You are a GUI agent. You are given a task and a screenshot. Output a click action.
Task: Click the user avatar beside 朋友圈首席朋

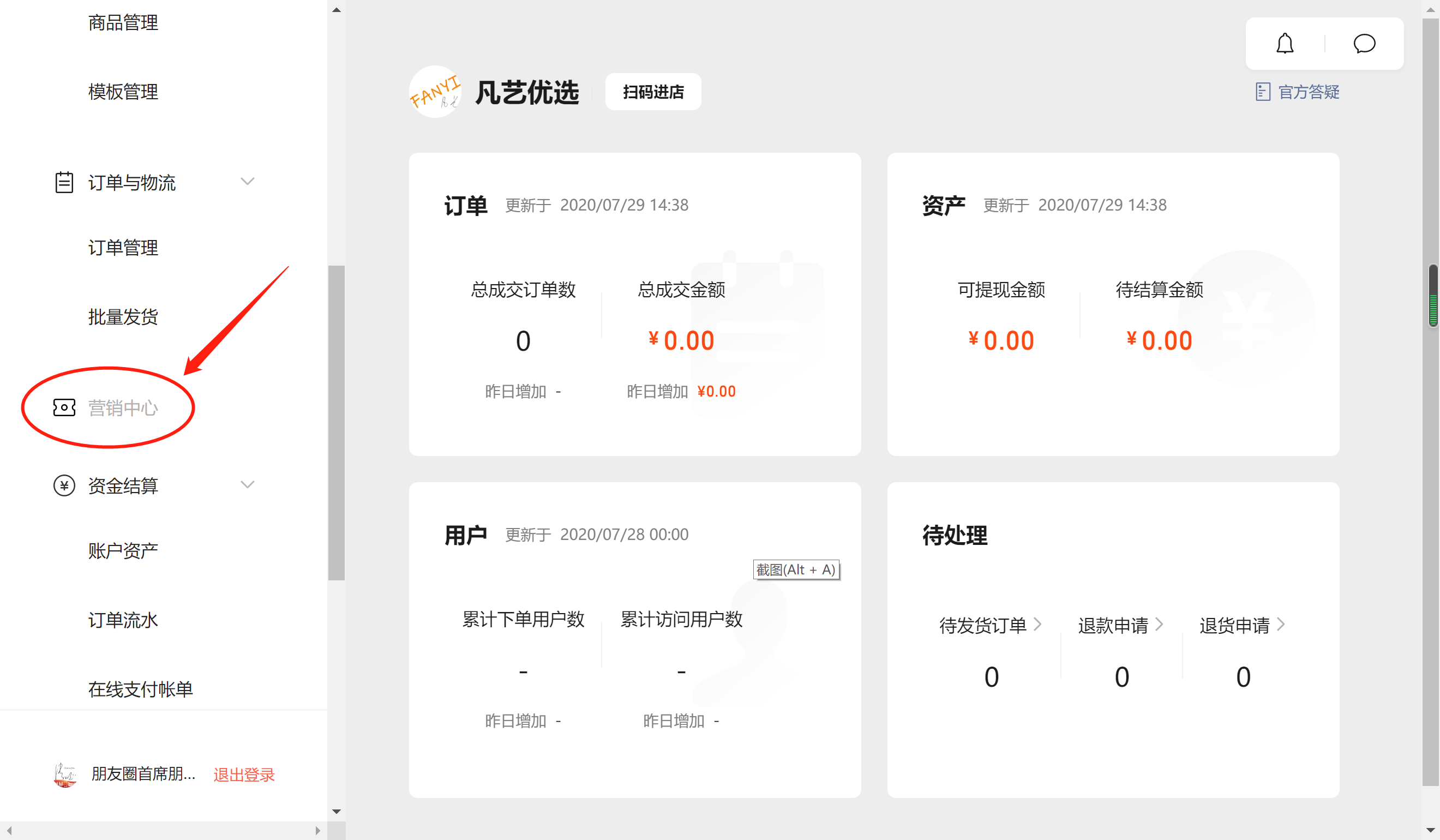point(65,775)
